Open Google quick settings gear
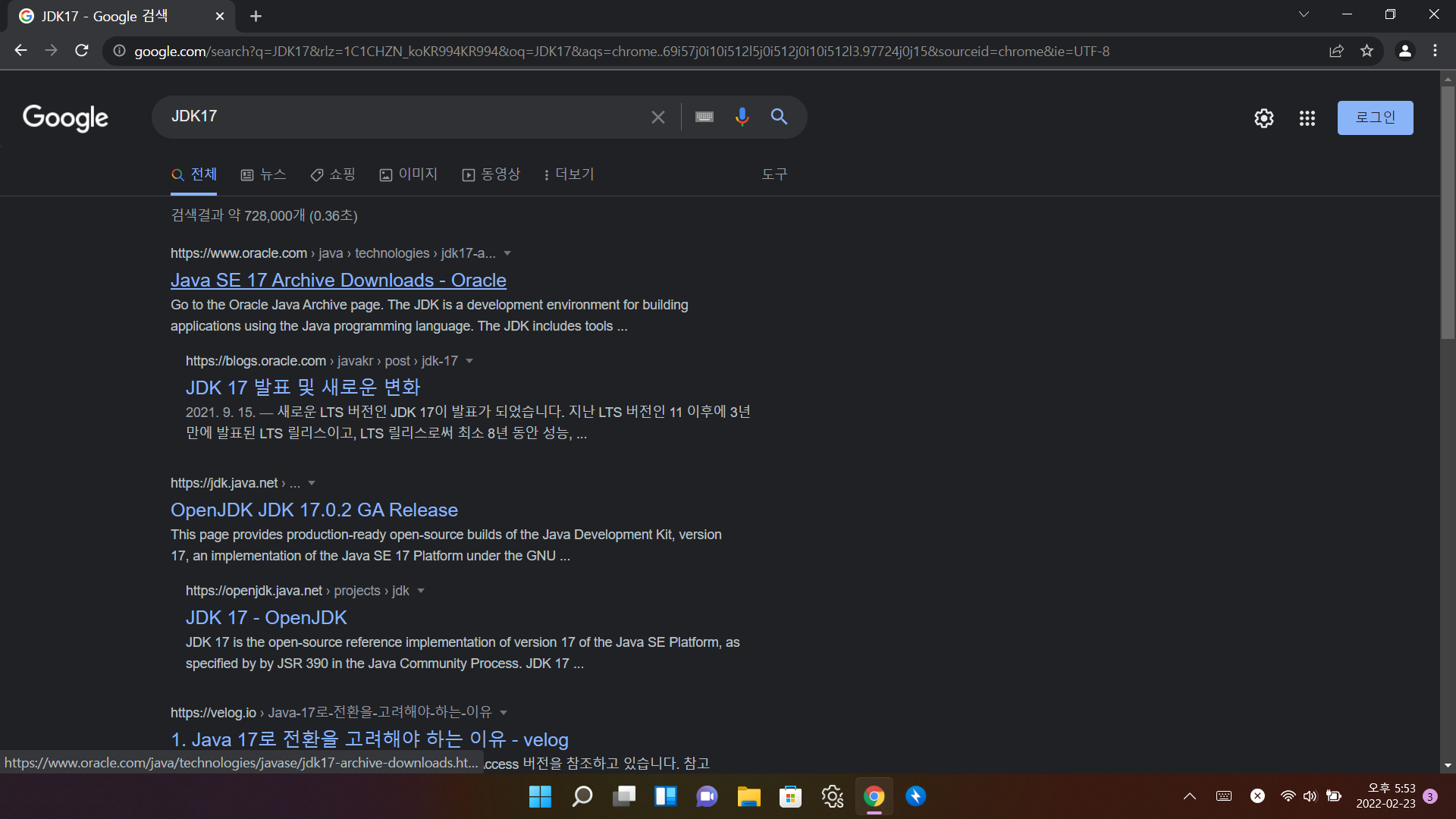The height and width of the screenshot is (819, 1456). pyautogui.click(x=1263, y=118)
